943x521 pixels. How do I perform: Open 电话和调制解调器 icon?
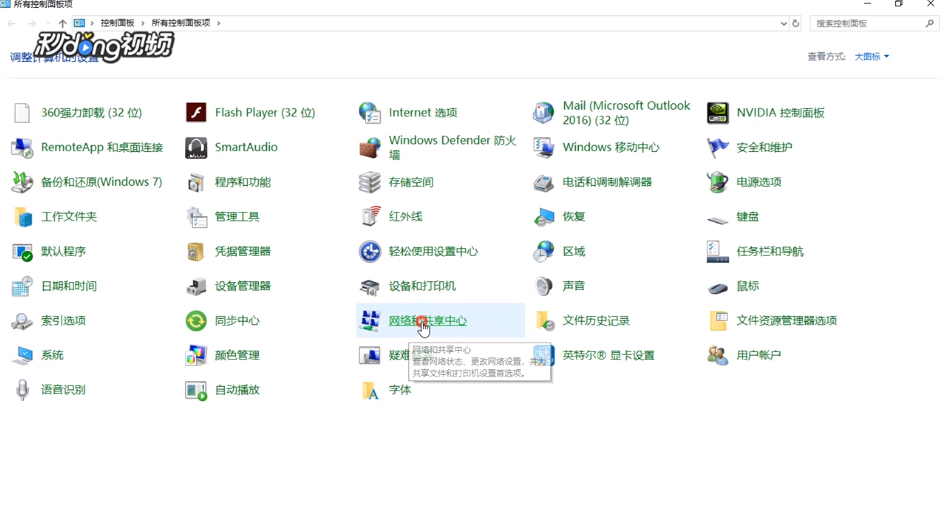click(544, 182)
